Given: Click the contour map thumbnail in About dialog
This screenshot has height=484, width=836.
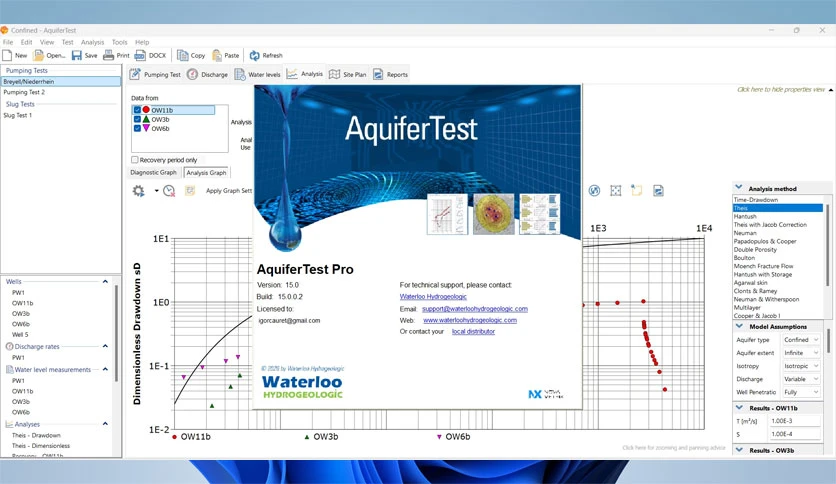Looking at the screenshot, I should pos(494,214).
